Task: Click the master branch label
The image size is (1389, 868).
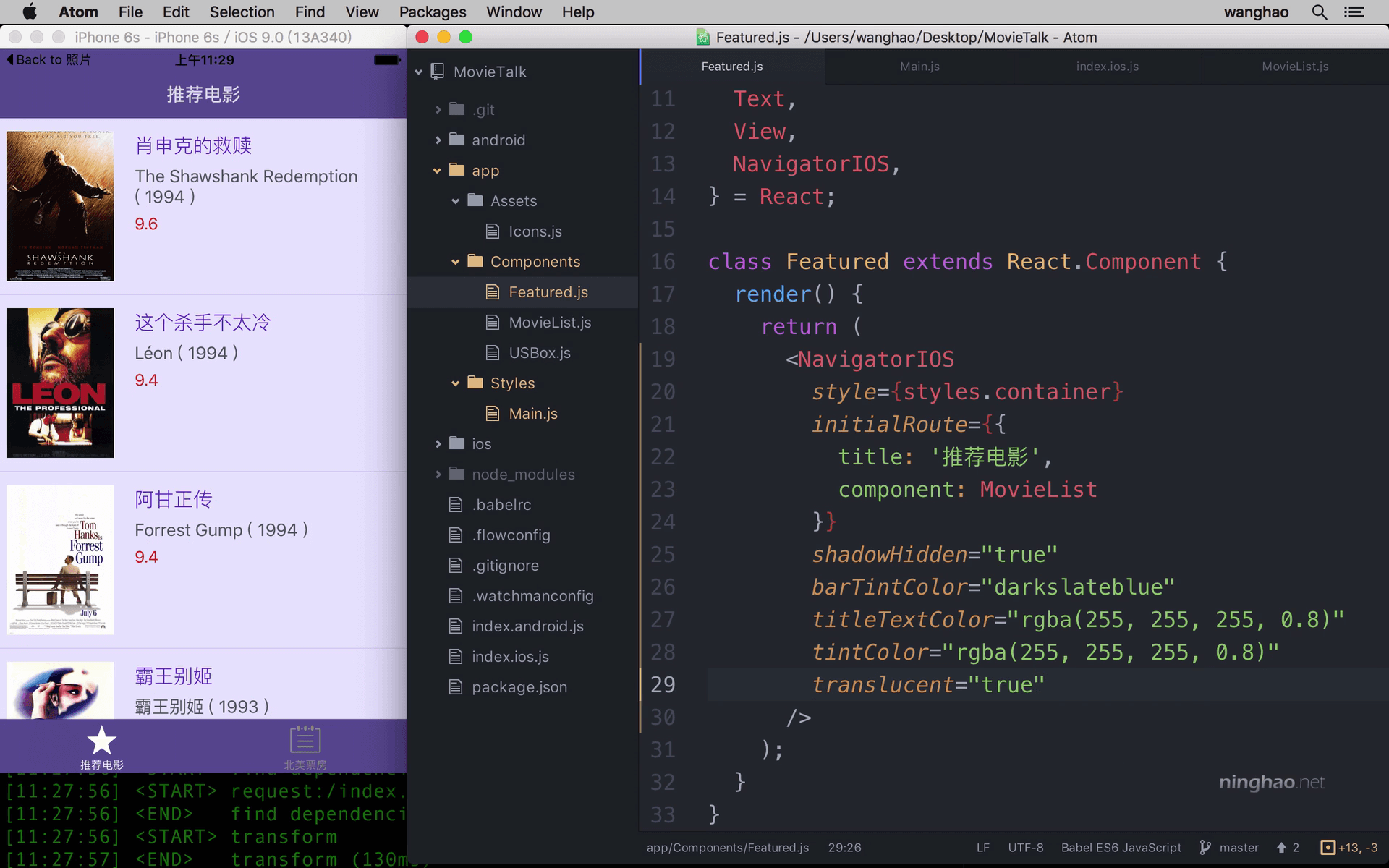Action: click(1239, 848)
